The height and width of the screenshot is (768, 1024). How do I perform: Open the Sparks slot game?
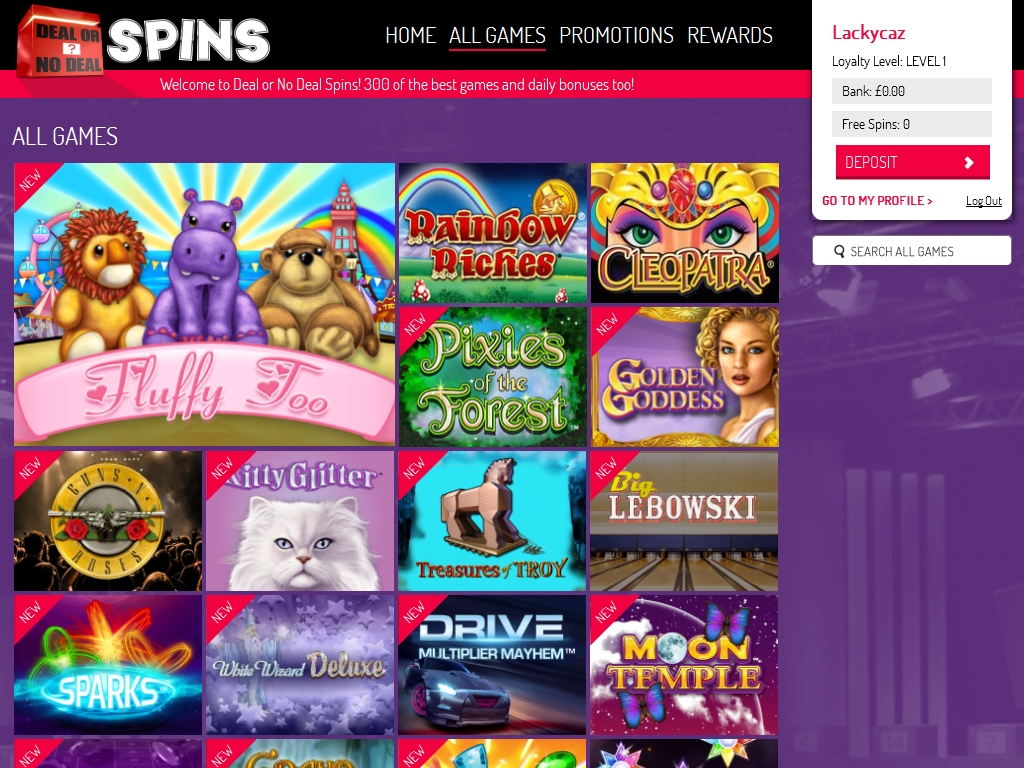click(x=108, y=665)
